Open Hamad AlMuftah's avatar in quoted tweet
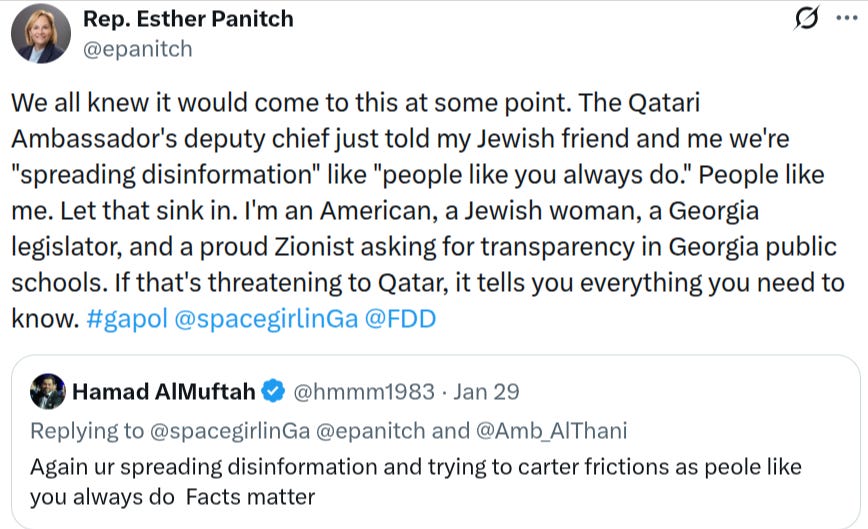This screenshot has height=529, width=868. click(48, 391)
